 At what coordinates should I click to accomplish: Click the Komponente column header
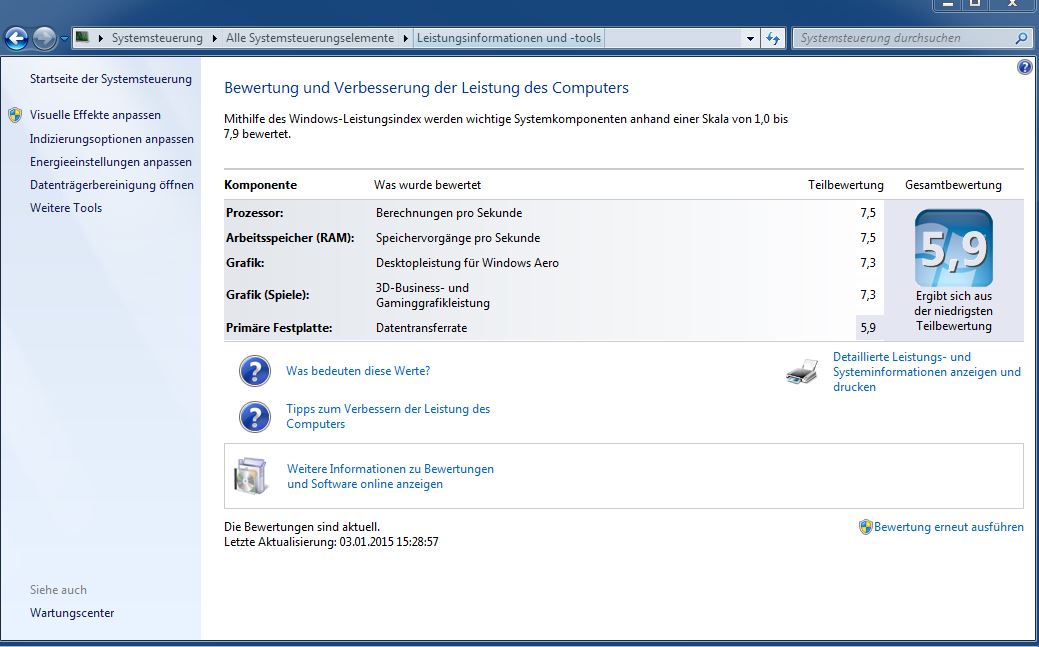pyautogui.click(x=260, y=186)
